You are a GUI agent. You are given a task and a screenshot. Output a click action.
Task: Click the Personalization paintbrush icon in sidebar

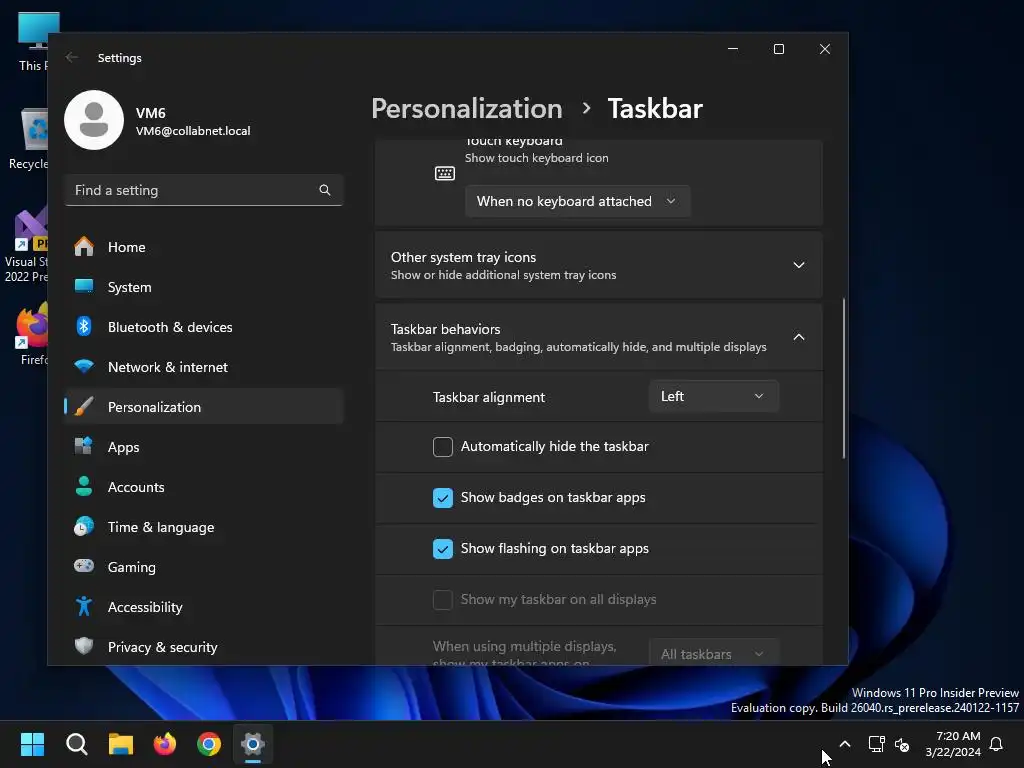(84, 407)
